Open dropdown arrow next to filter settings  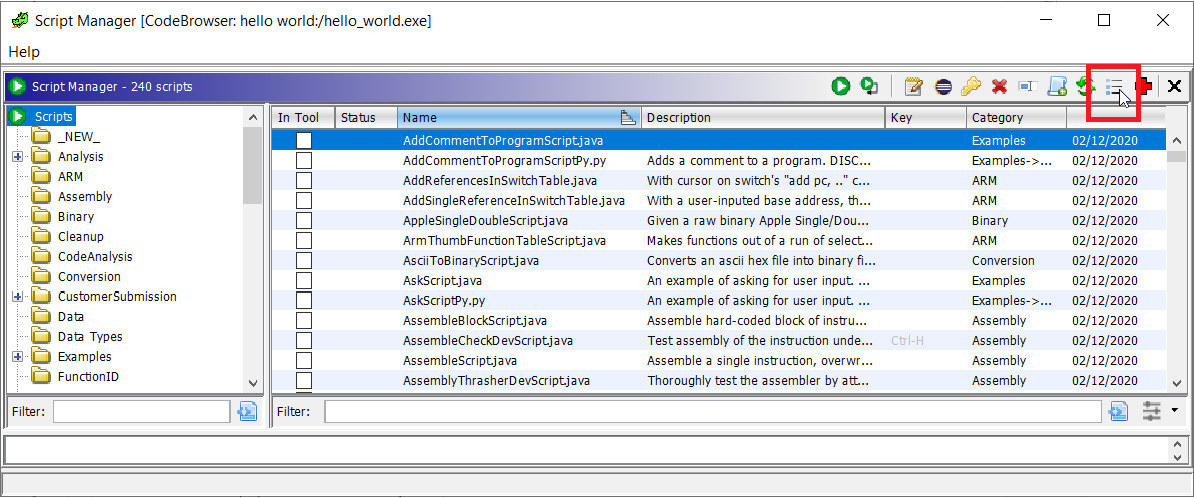[1174, 410]
